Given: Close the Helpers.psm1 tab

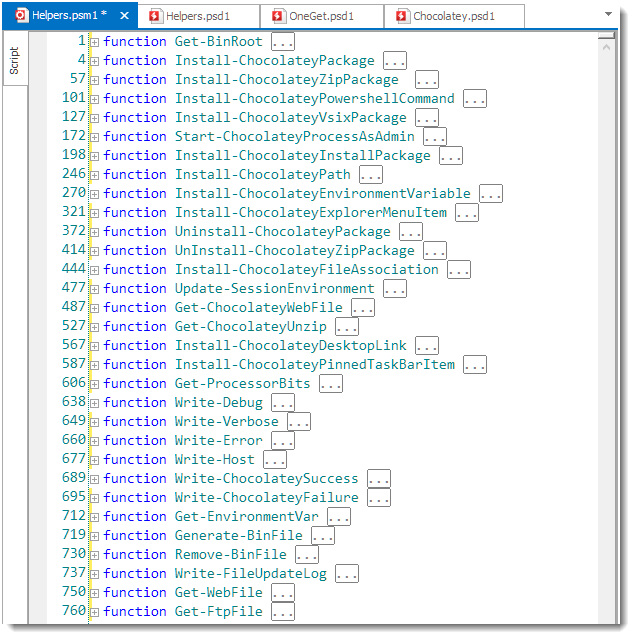Looking at the screenshot, I should pyautogui.click(x=124, y=16).
